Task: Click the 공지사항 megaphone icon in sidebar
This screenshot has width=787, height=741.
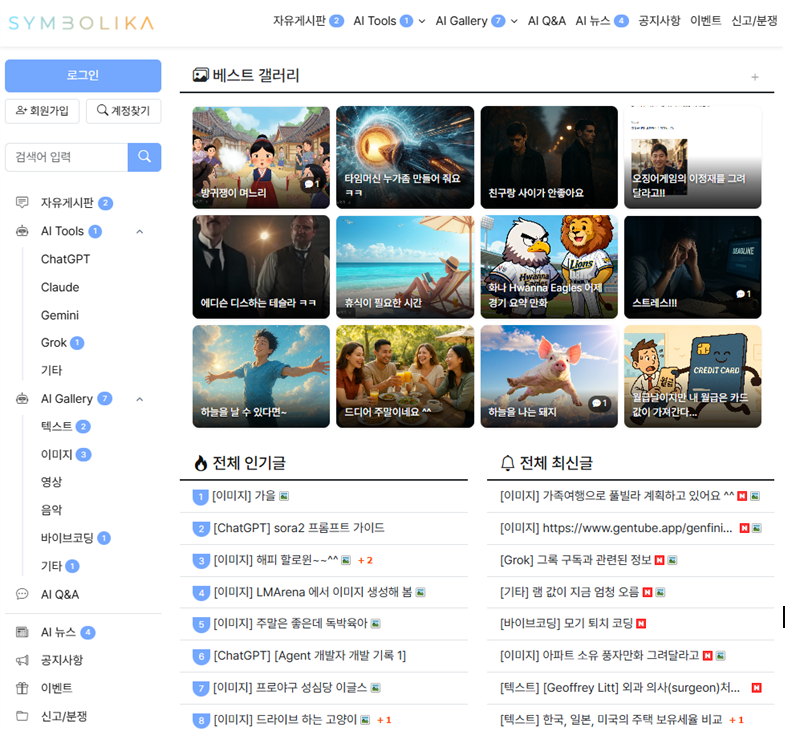Action: [22, 660]
